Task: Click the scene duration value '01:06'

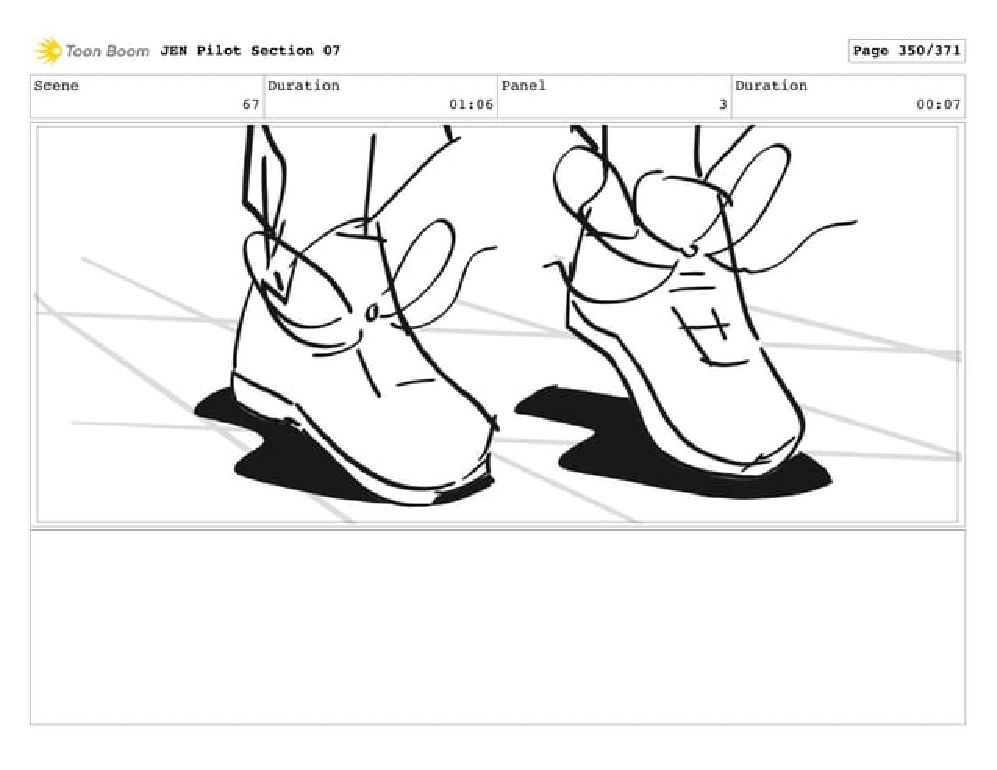Action: click(471, 104)
